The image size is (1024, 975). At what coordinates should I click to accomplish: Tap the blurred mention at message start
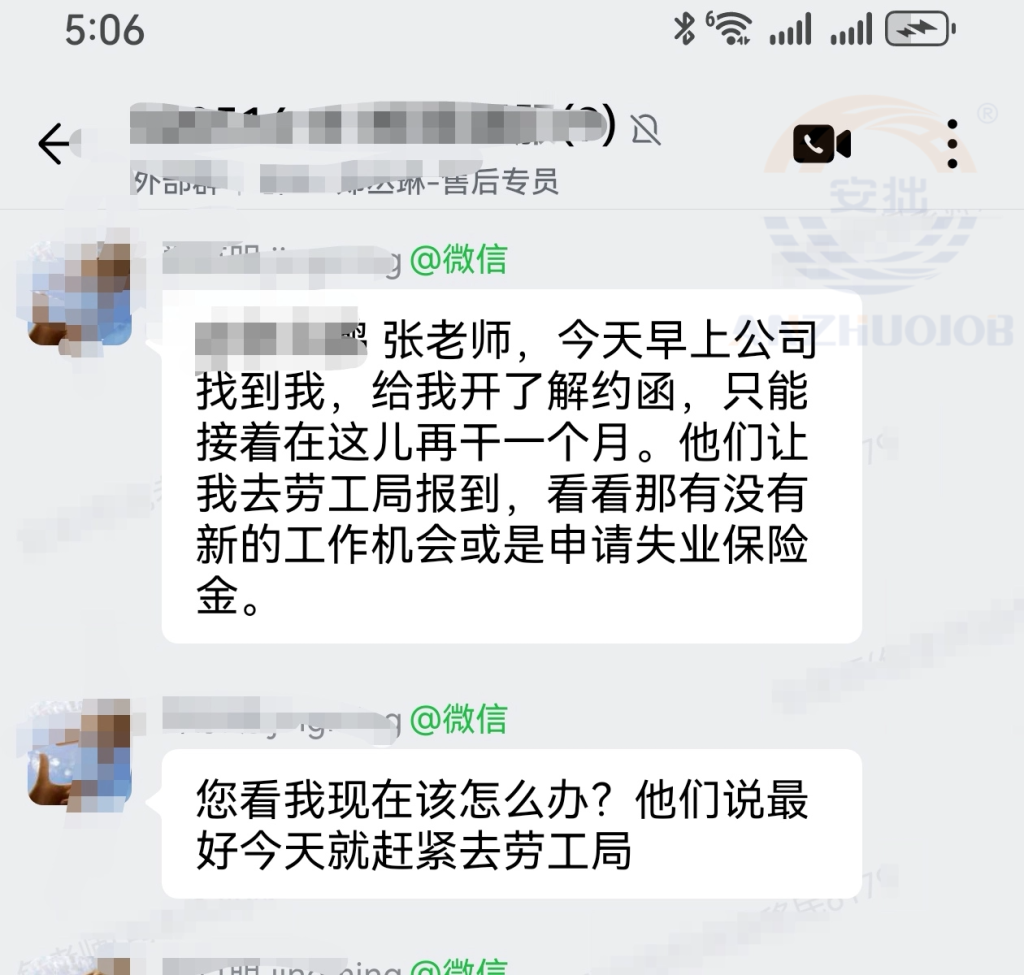click(x=281, y=340)
